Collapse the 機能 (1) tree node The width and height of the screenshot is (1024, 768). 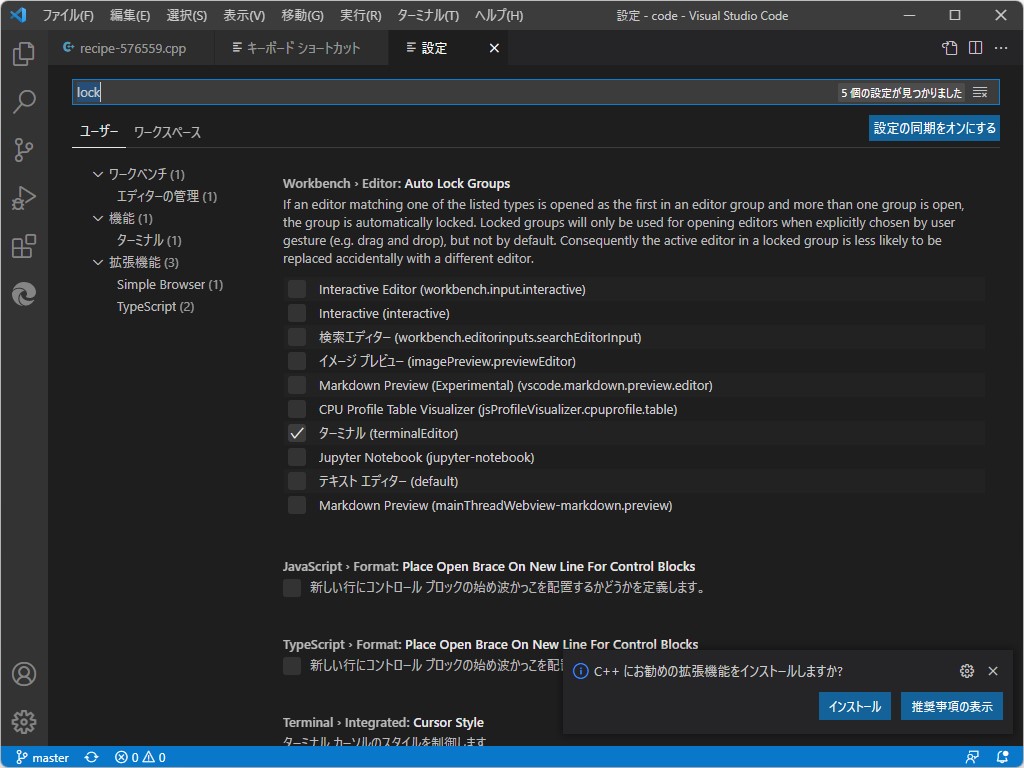click(x=98, y=218)
